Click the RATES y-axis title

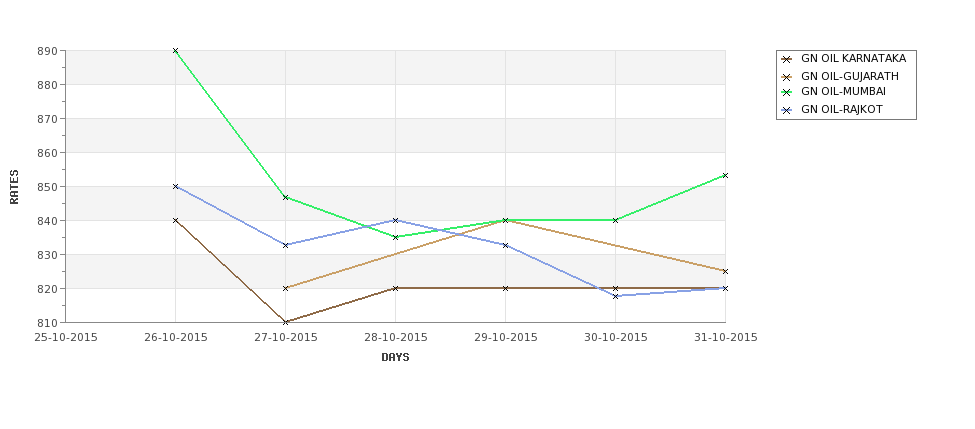click(x=14, y=187)
